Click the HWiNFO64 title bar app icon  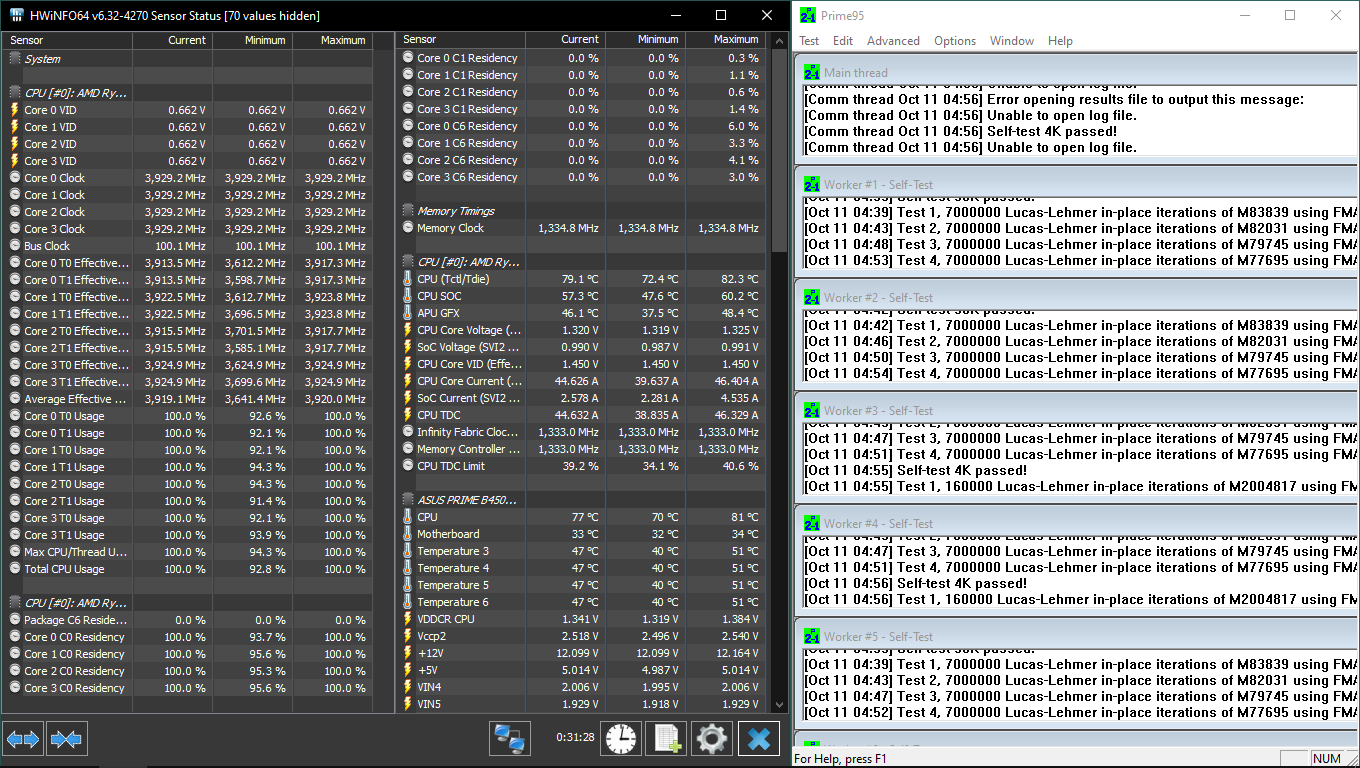17,16
